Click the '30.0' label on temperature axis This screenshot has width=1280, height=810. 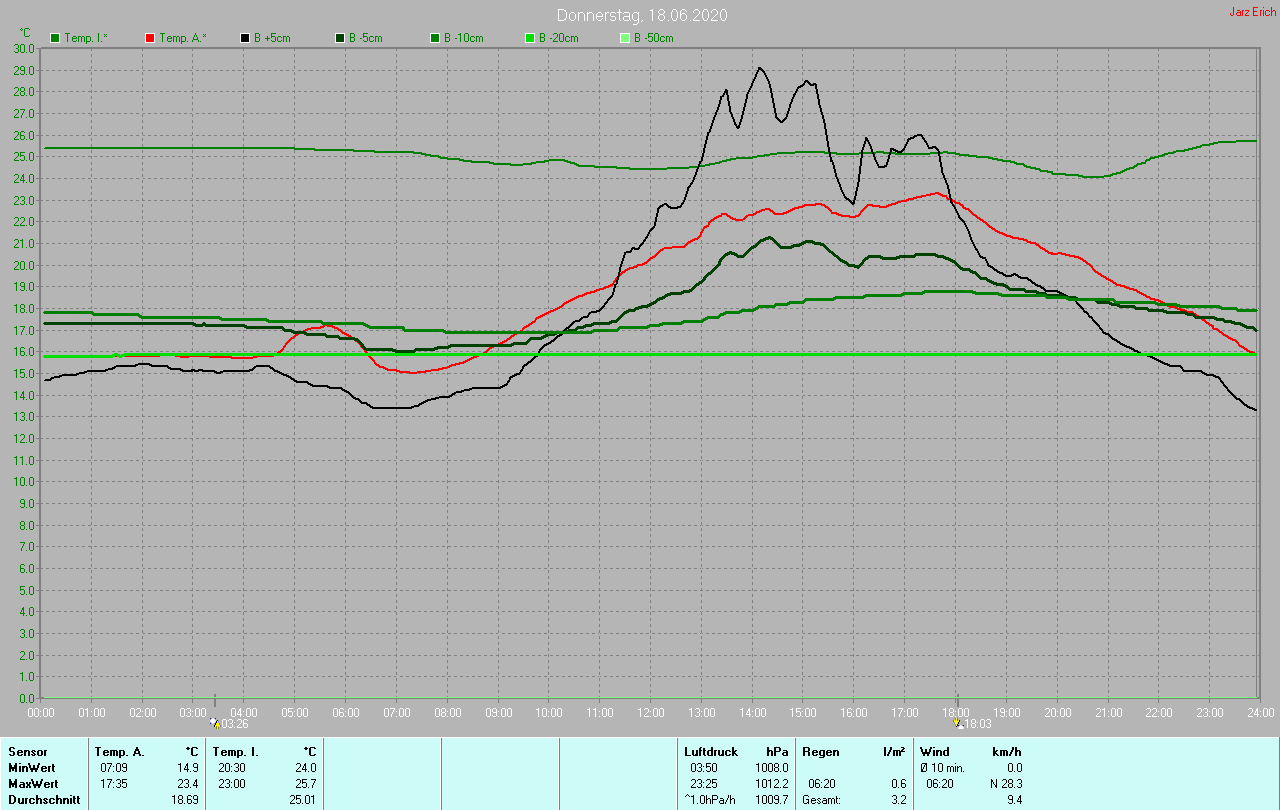(24, 48)
